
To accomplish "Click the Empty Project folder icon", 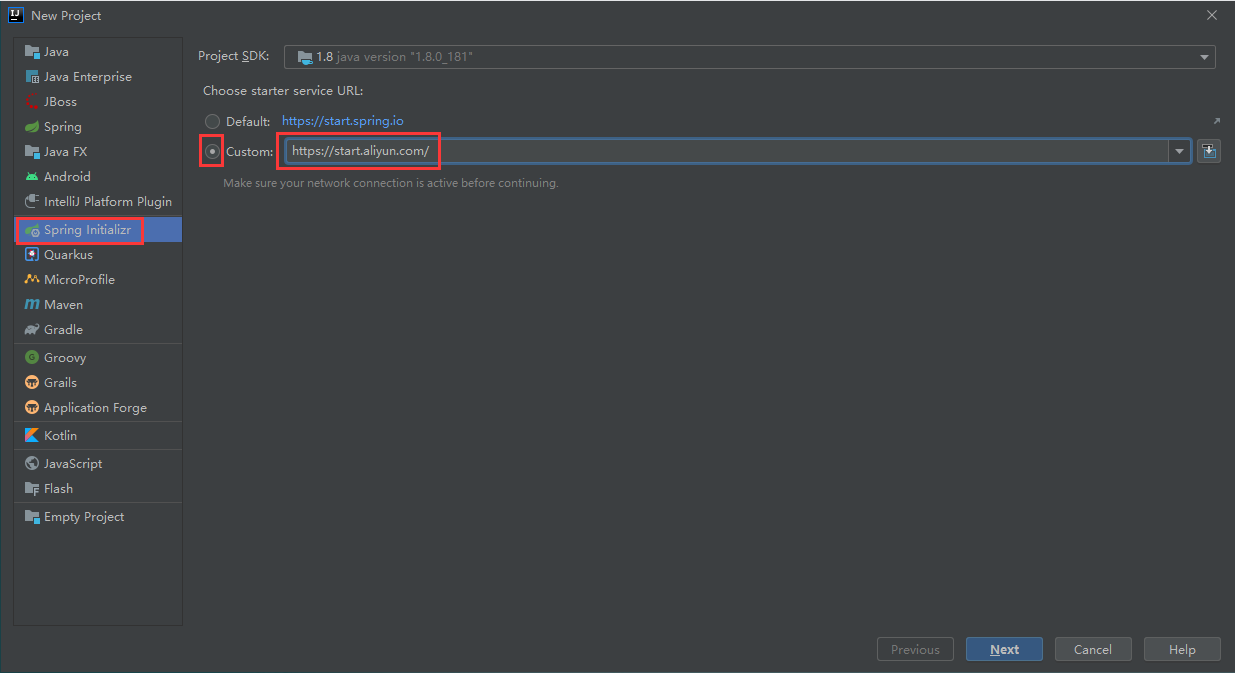I will (x=32, y=517).
